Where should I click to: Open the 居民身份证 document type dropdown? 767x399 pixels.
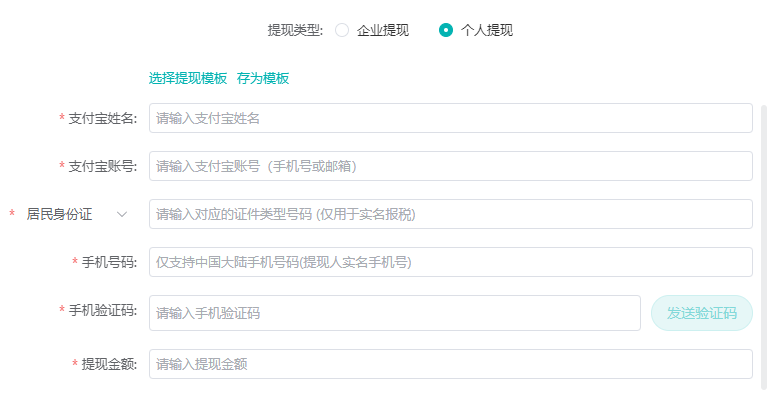[76, 214]
